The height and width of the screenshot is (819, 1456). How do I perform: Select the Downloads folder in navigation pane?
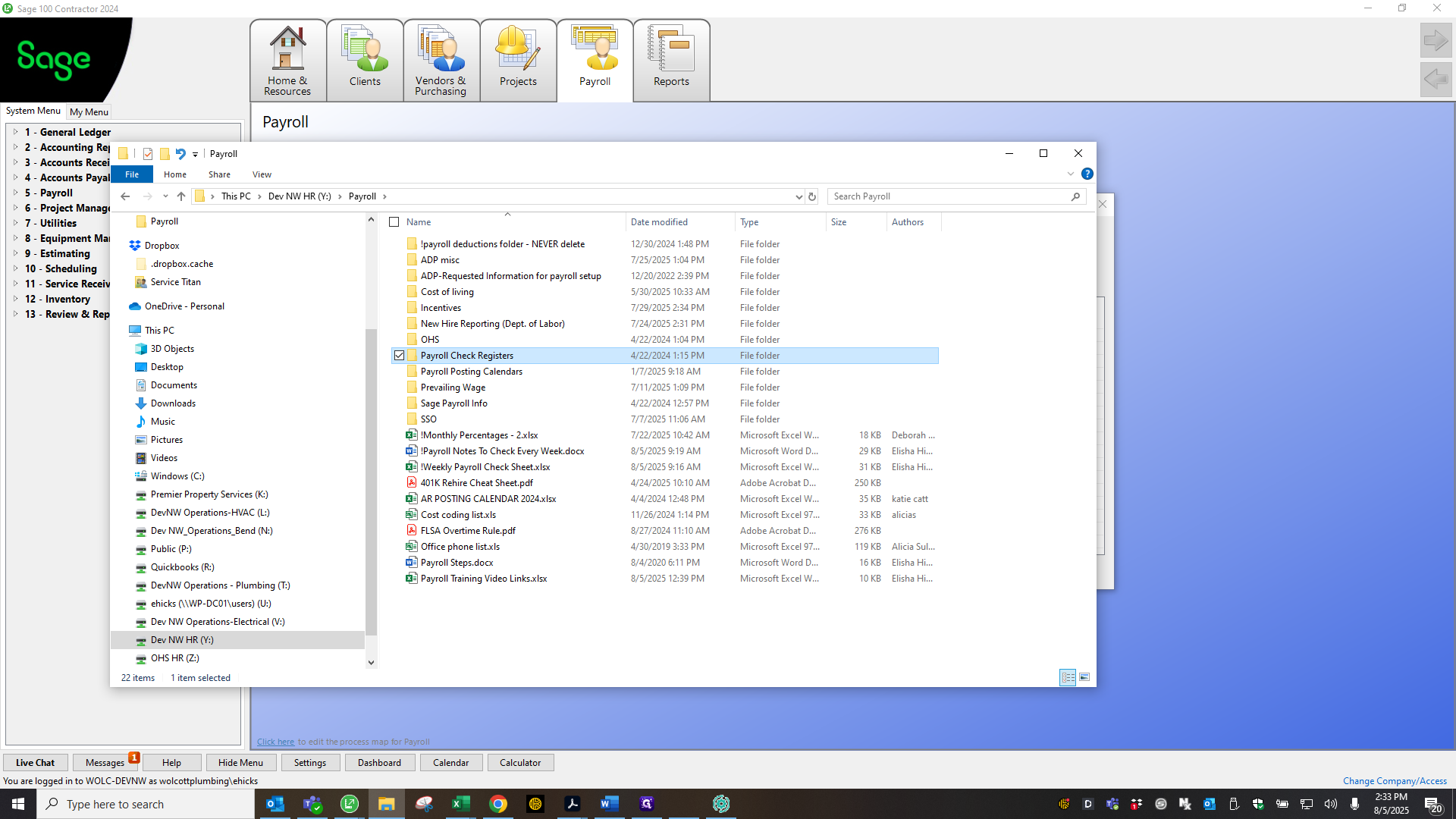click(173, 403)
